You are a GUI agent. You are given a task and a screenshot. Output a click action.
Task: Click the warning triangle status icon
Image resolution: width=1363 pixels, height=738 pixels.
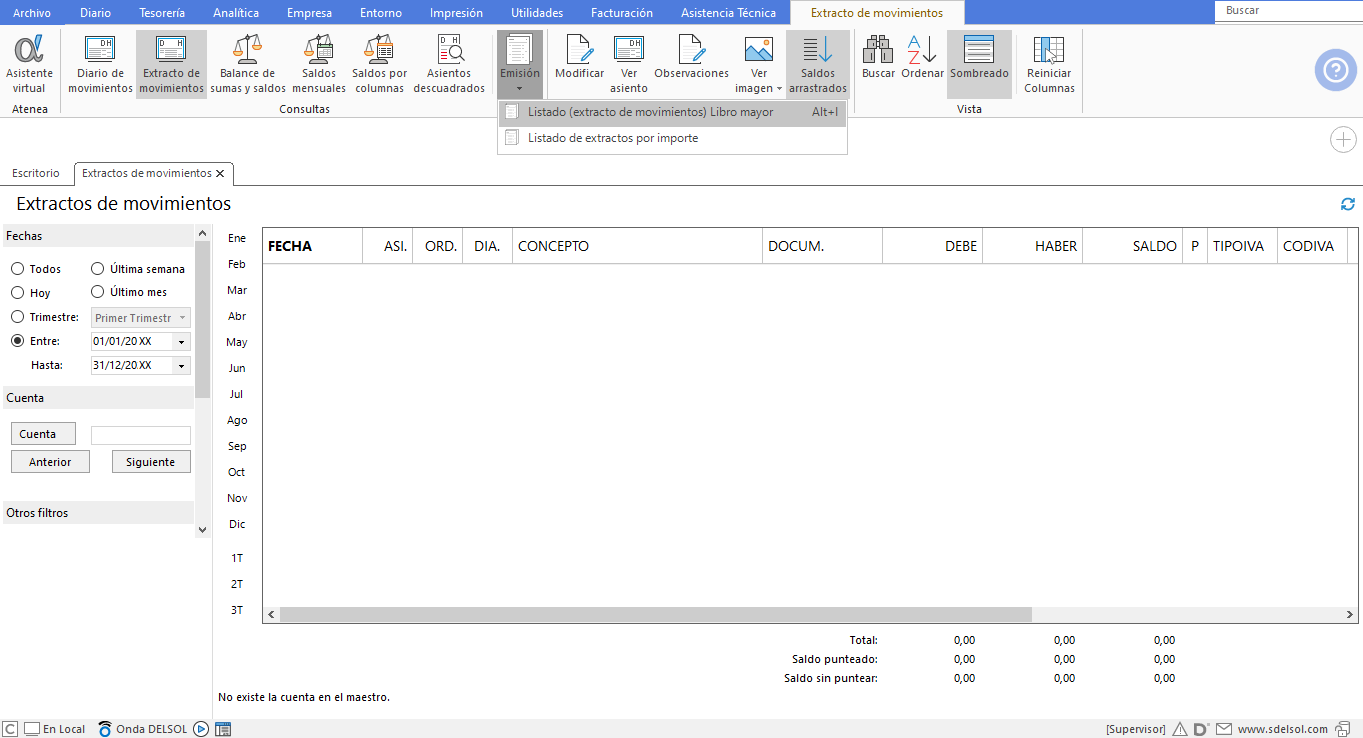pos(1180,729)
